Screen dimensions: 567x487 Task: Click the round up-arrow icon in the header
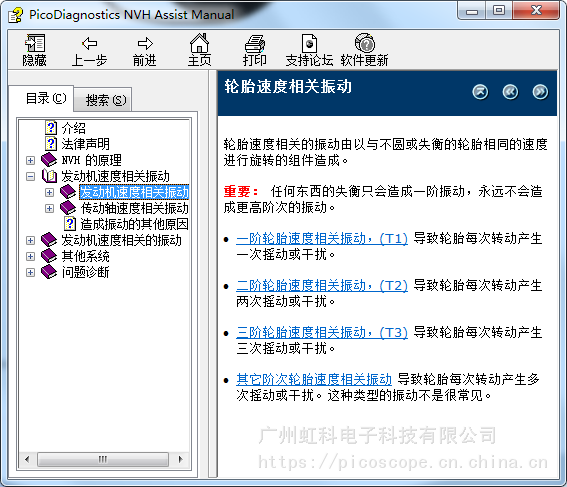pyautogui.click(x=480, y=92)
